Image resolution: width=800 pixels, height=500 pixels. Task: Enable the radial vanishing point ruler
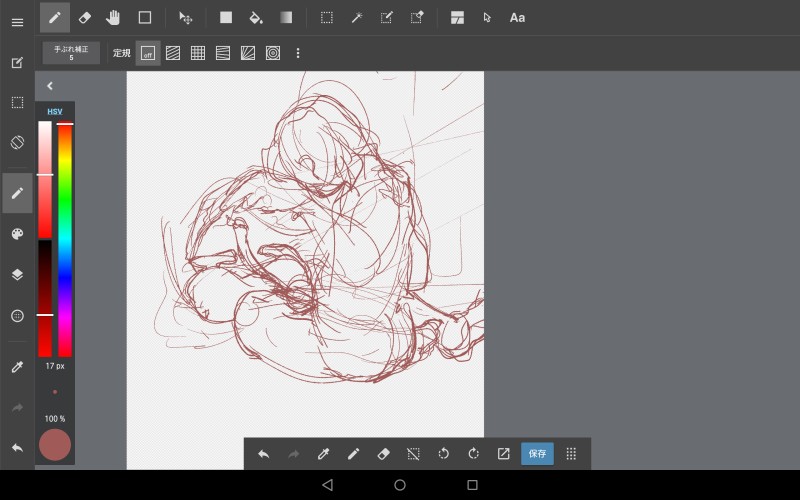[x=248, y=53]
